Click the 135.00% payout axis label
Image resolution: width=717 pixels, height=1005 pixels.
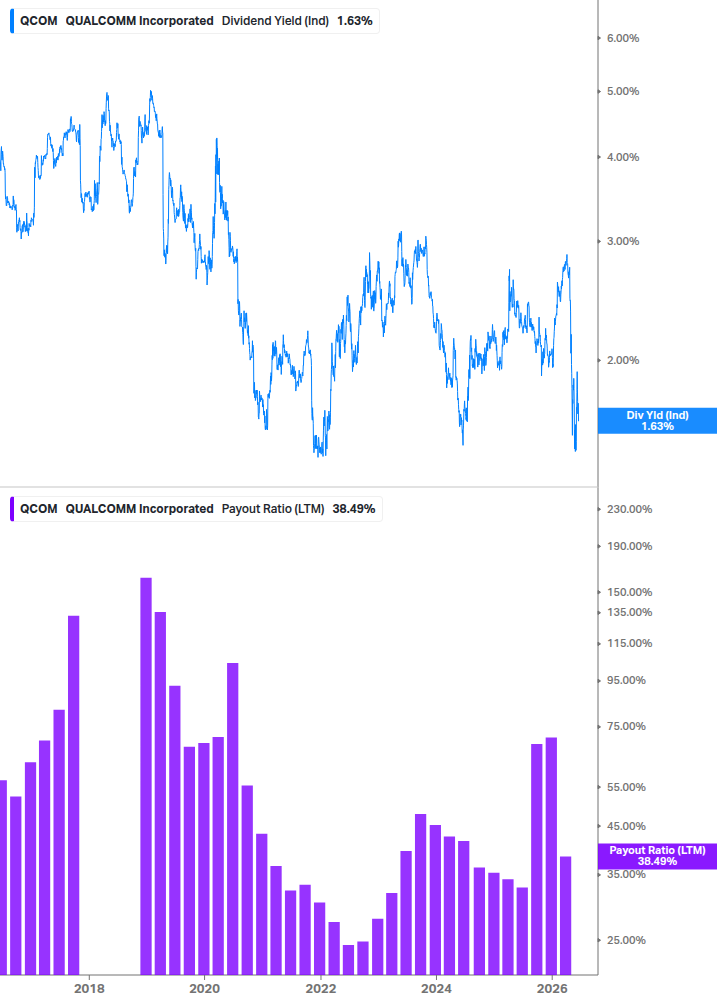[629, 613]
